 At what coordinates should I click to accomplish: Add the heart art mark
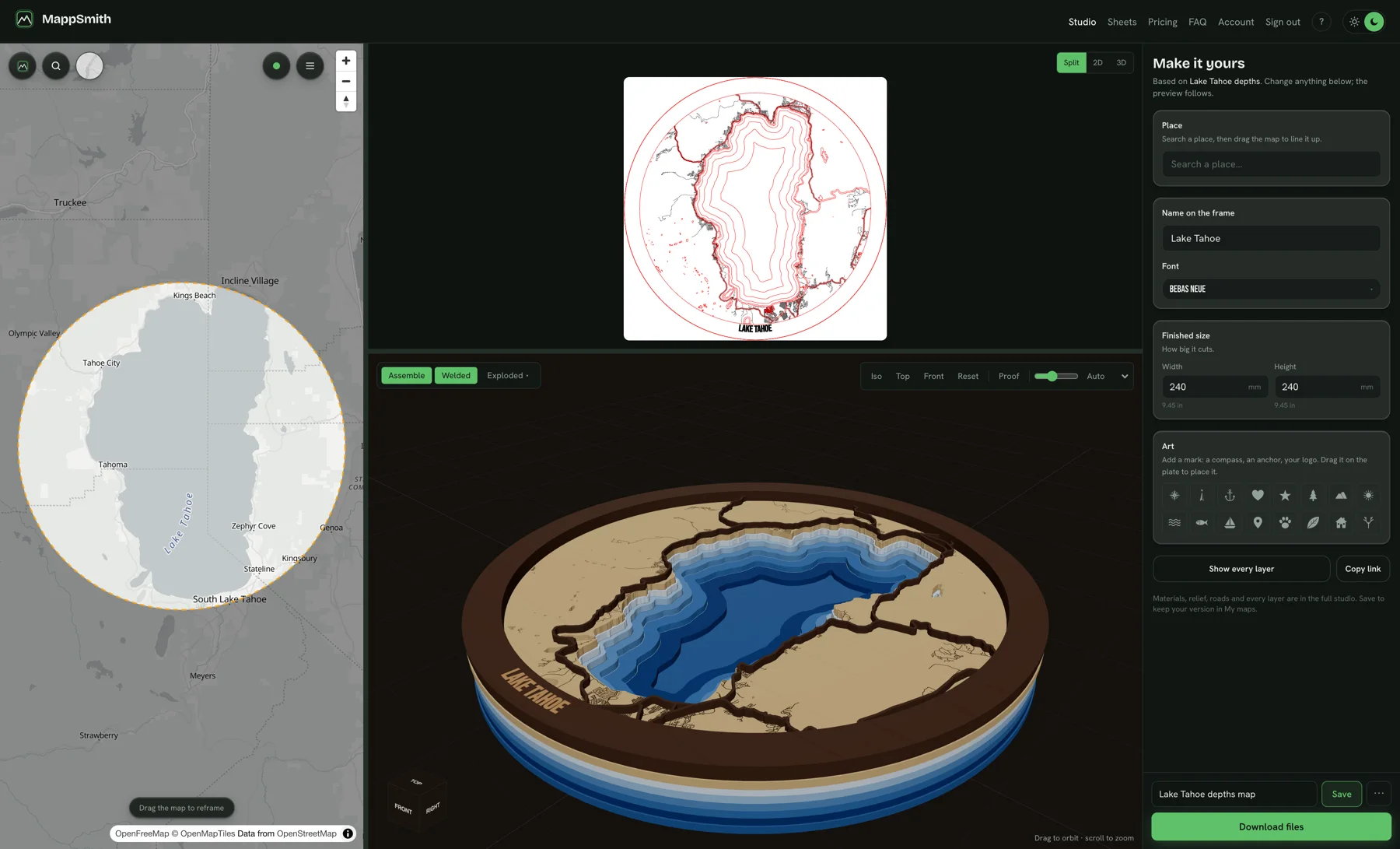click(x=1258, y=496)
